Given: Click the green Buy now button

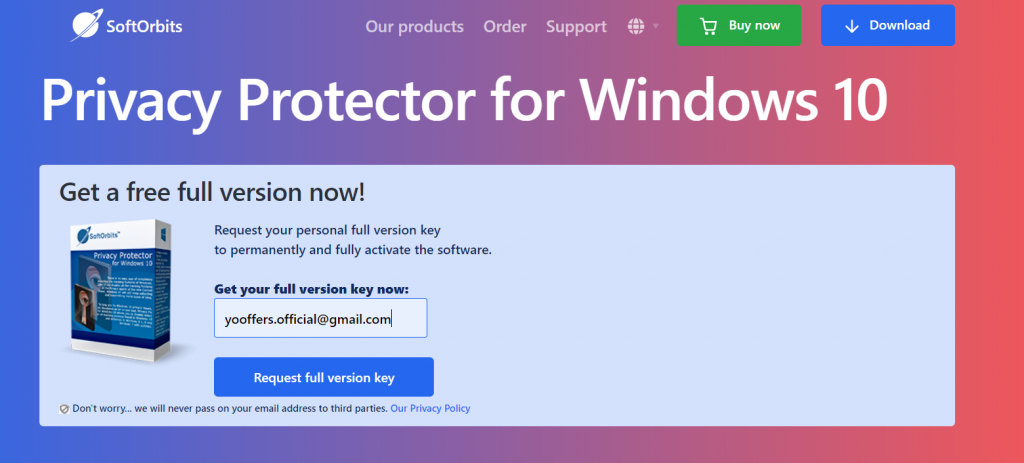Looking at the screenshot, I should coord(739,25).
